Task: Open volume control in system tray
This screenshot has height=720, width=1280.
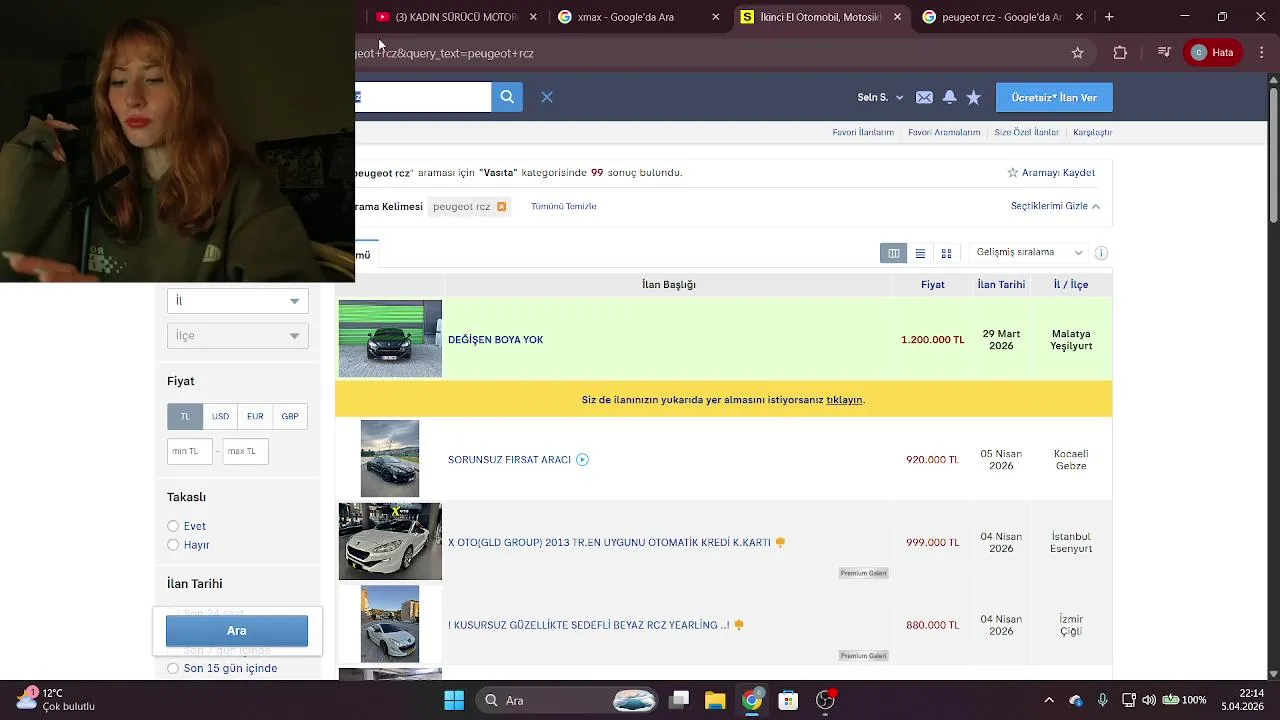Action: (x=1149, y=700)
